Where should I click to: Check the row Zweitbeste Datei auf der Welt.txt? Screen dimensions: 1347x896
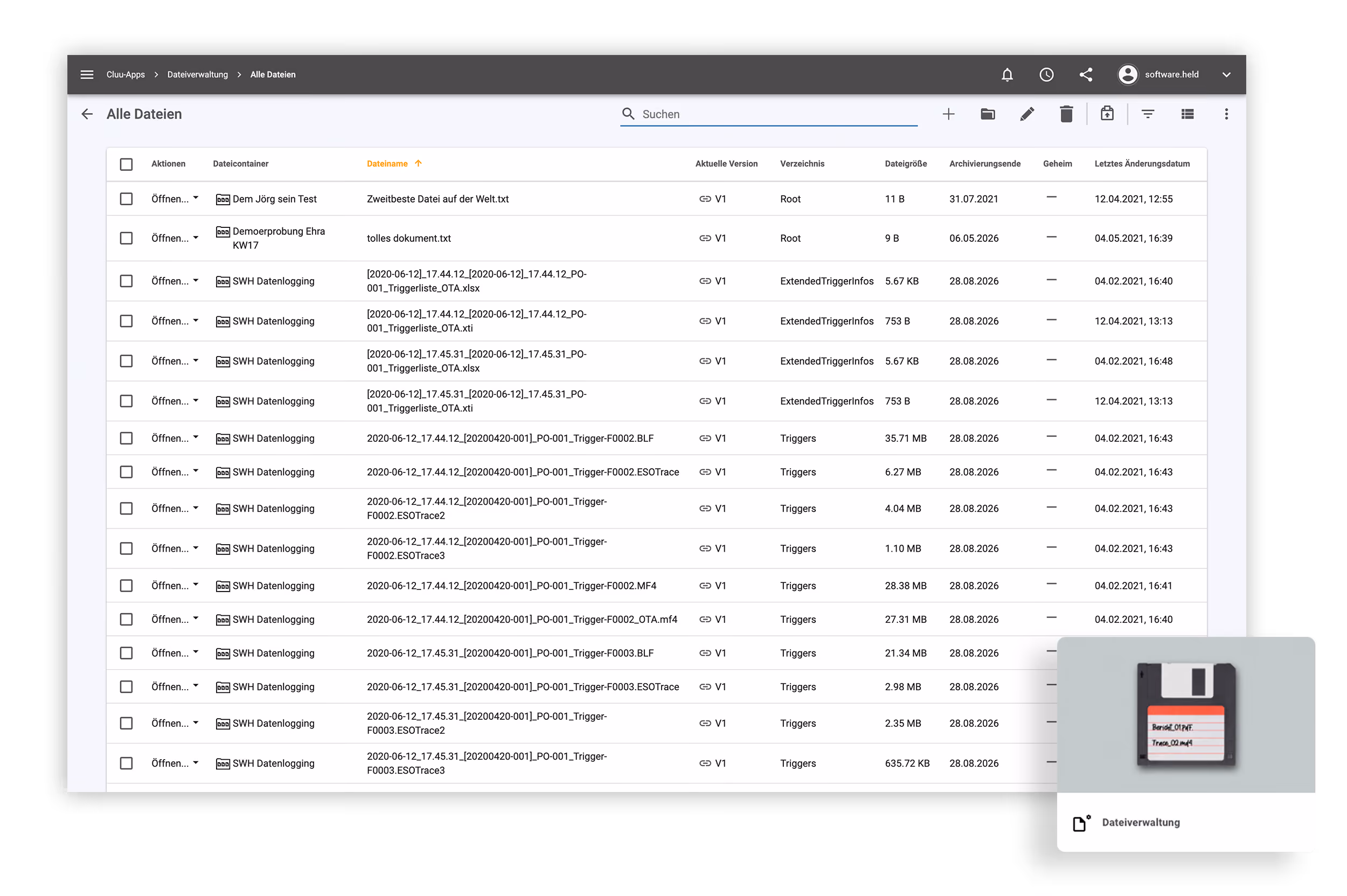(x=126, y=199)
